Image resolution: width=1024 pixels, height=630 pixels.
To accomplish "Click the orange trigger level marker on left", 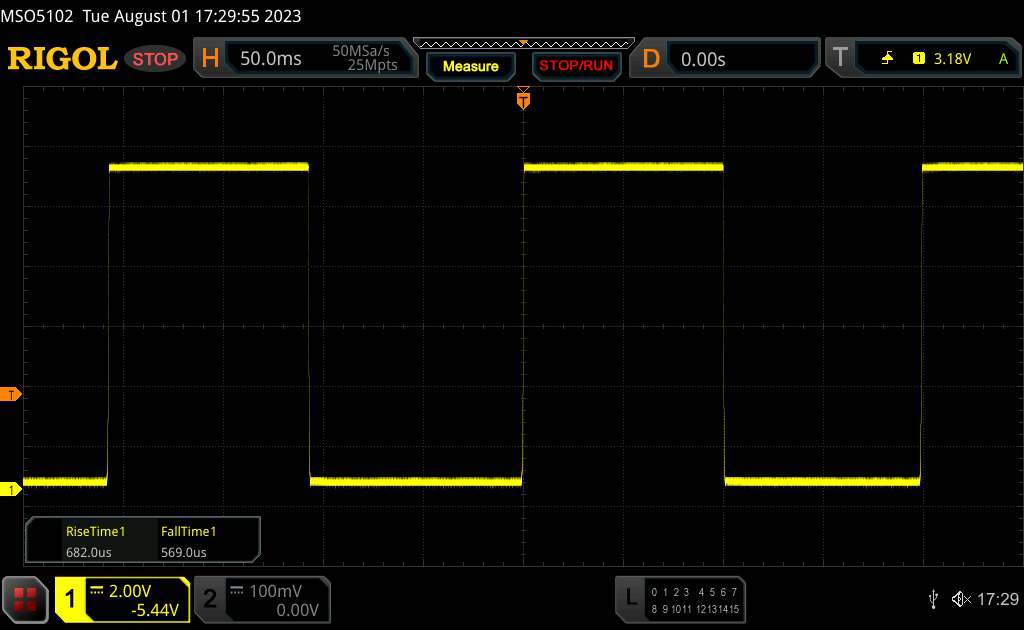I will tap(10, 394).
